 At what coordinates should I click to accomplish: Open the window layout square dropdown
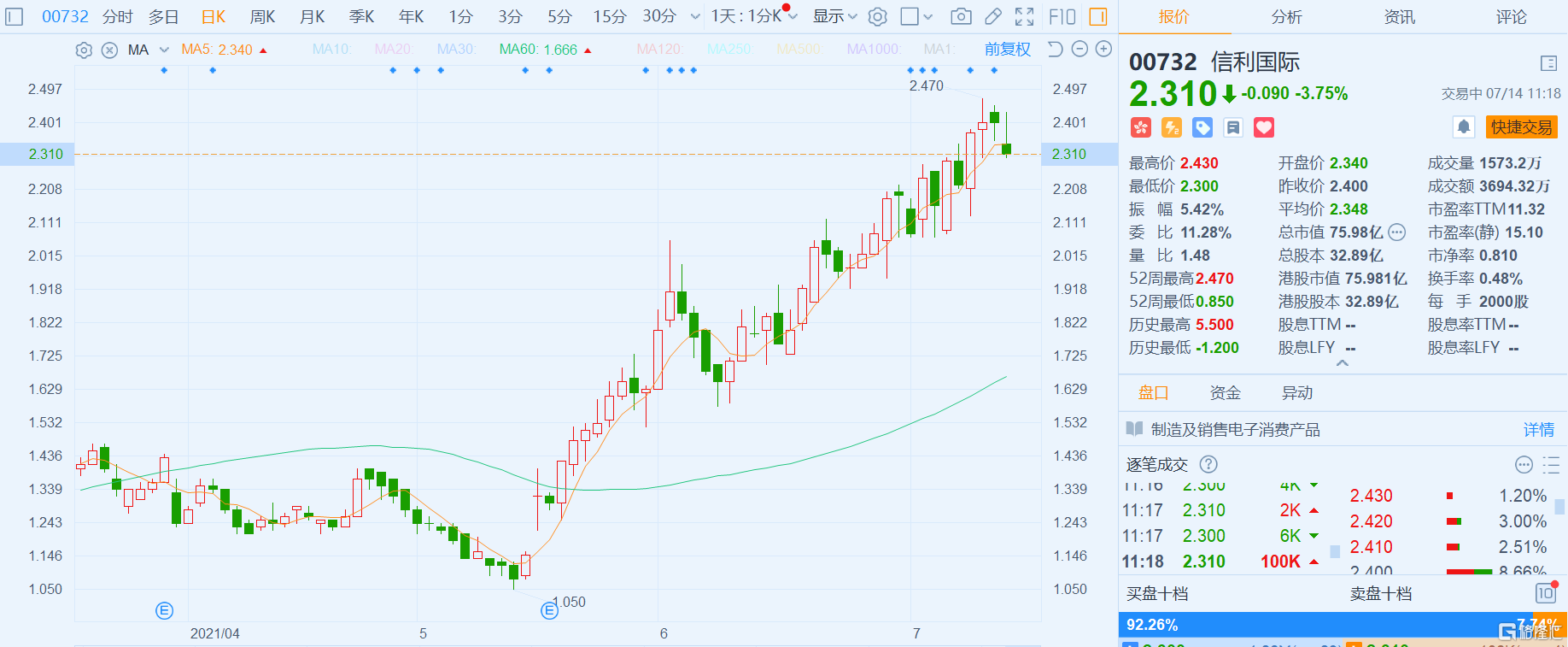[x=916, y=16]
